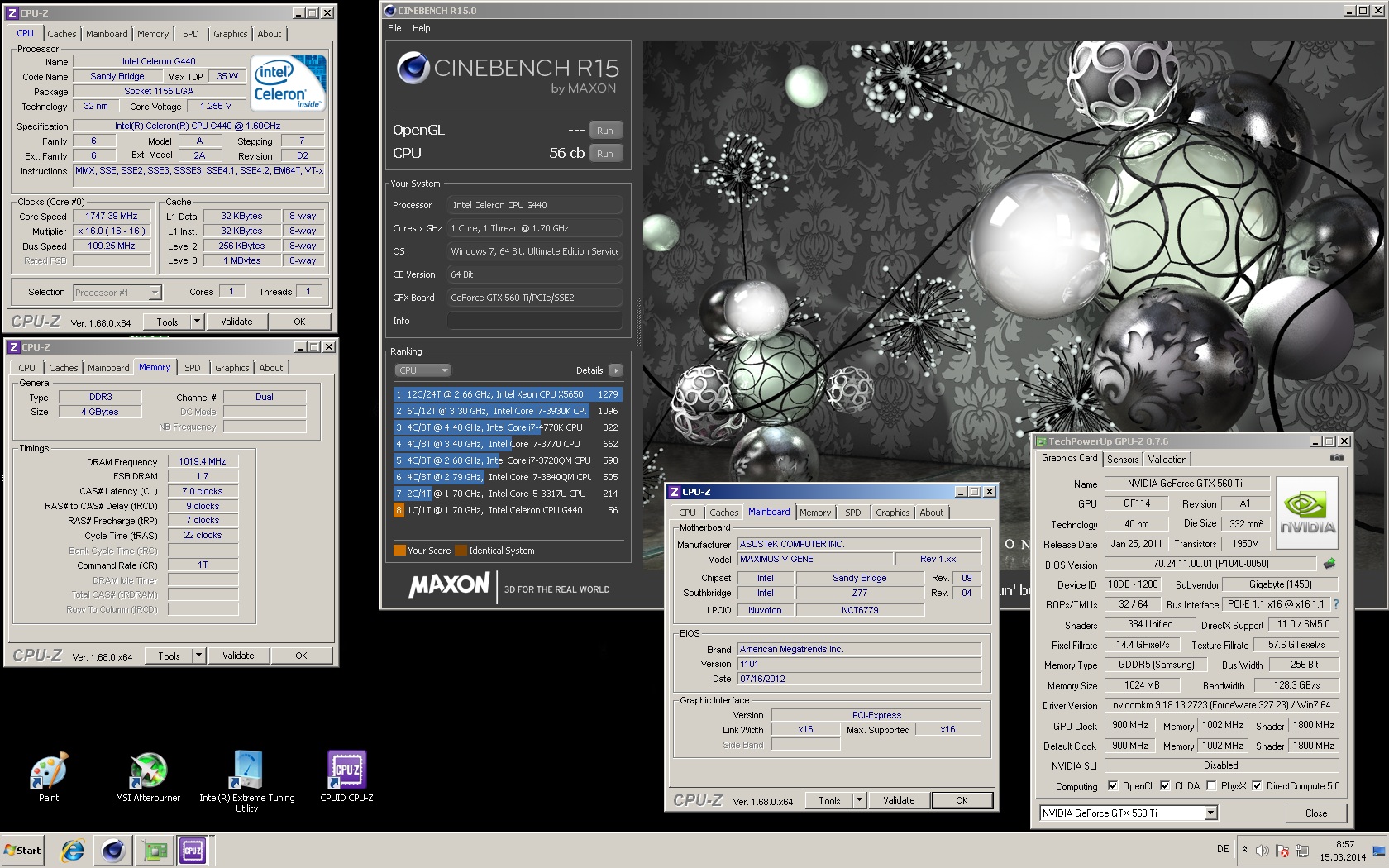Viewport: 1389px width, 868px height.
Task: Open the Validation tab in GPU-Z
Action: point(1167,460)
